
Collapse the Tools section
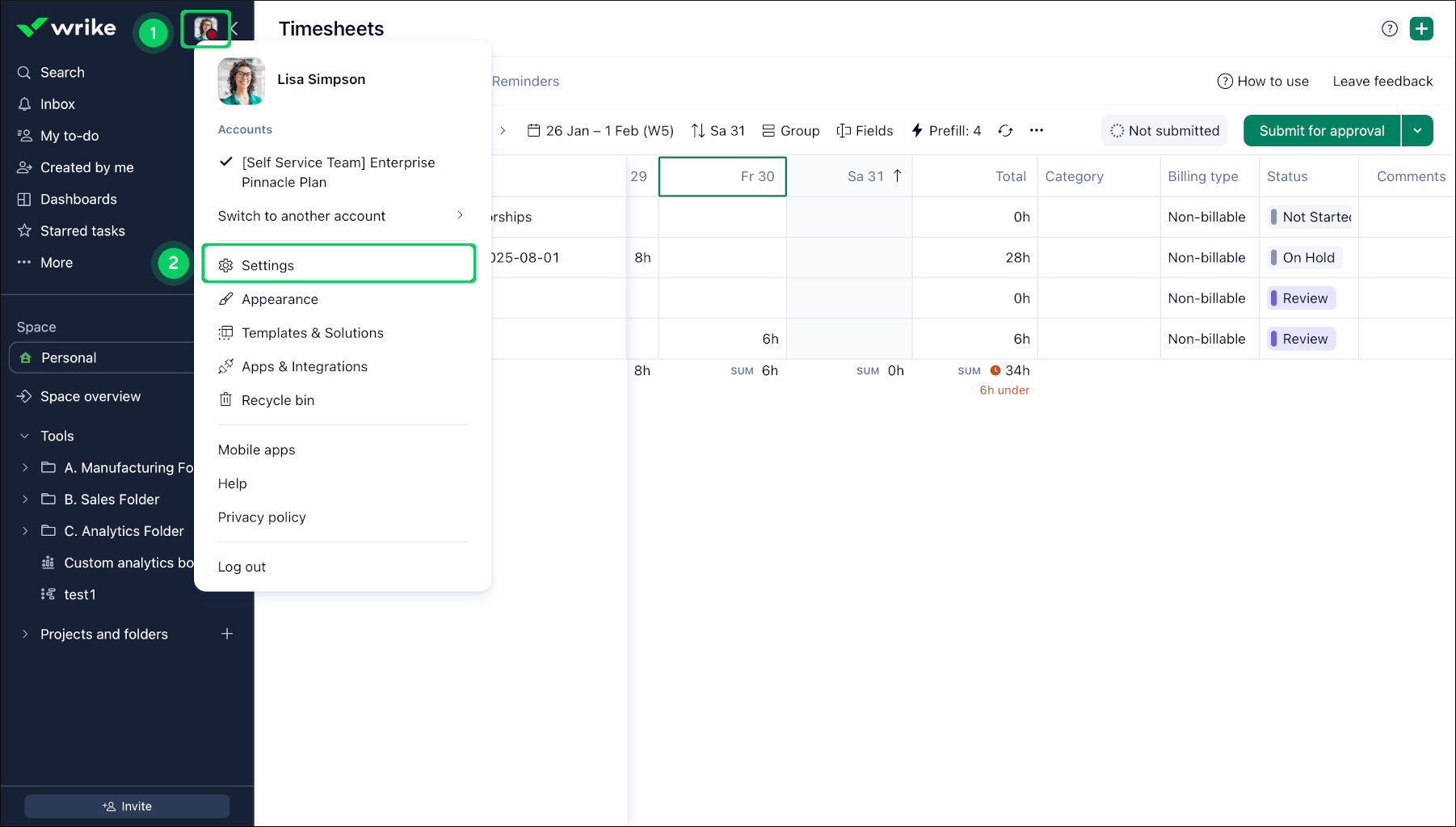click(x=25, y=436)
